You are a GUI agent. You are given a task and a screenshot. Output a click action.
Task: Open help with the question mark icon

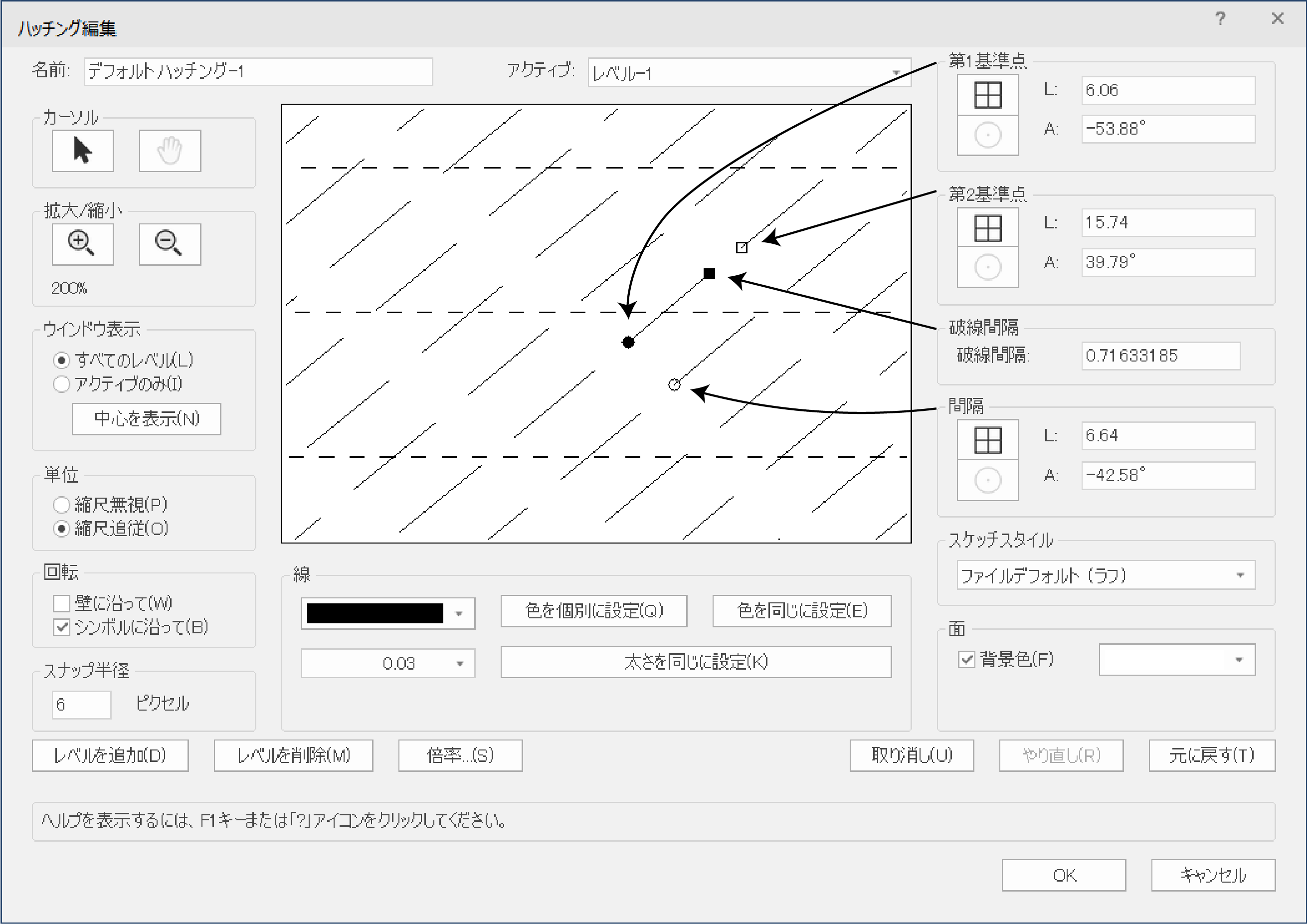click(1220, 19)
